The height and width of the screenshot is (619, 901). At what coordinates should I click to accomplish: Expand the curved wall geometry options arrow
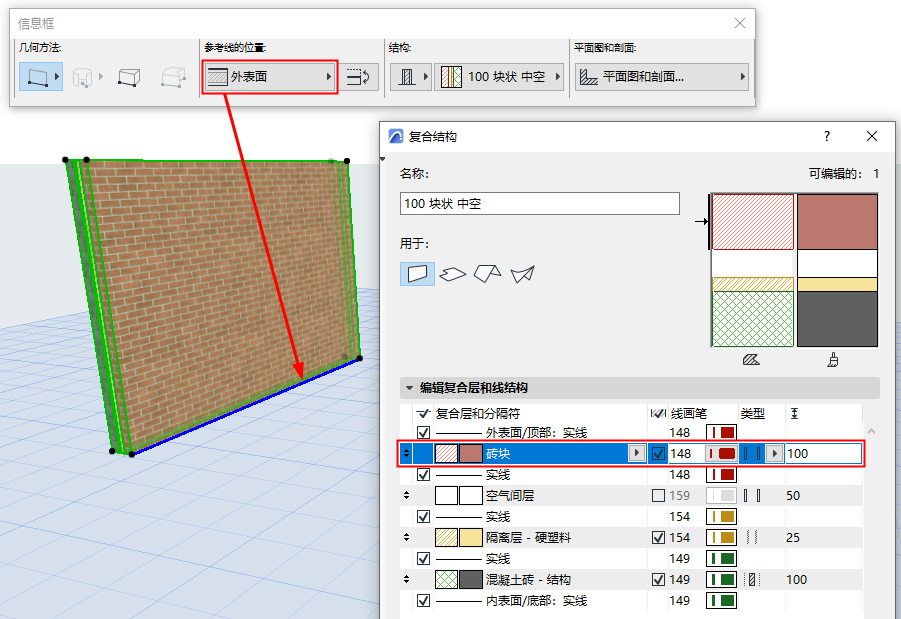tap(101, 76)
